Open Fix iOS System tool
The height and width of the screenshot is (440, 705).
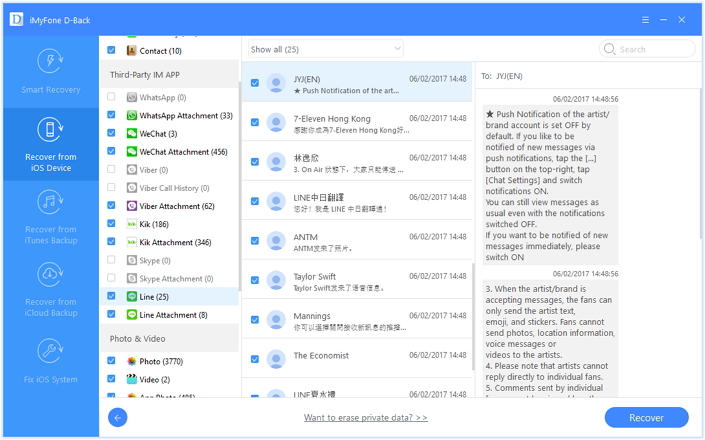click(50, 361)
